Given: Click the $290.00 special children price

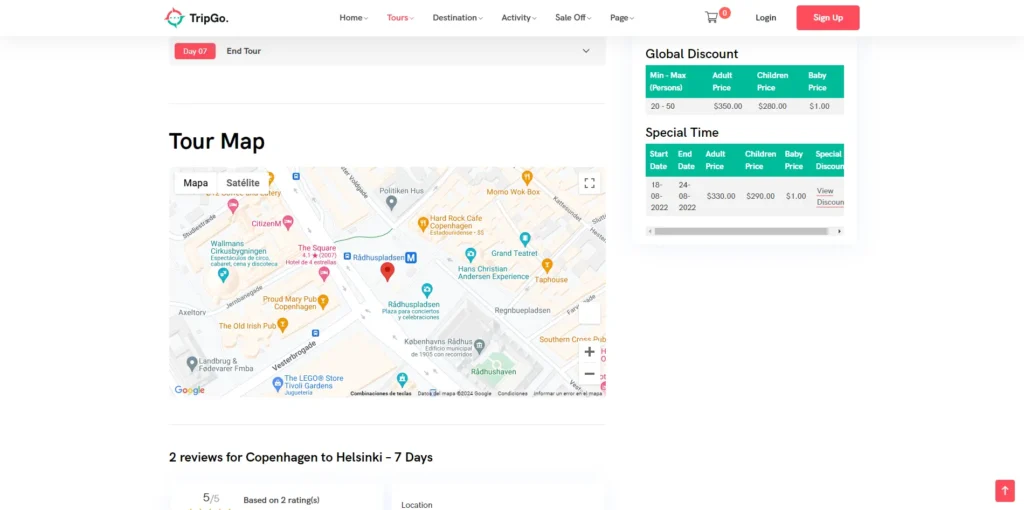Looking at the screenshot, I should pyautogui.click(x=760, y=196).
